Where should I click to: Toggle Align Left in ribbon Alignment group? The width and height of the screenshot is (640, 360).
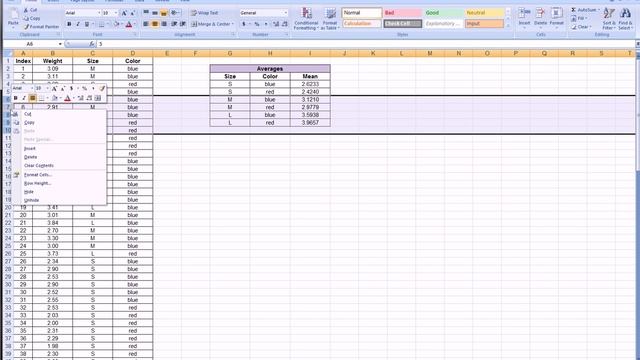coord(146,24)
